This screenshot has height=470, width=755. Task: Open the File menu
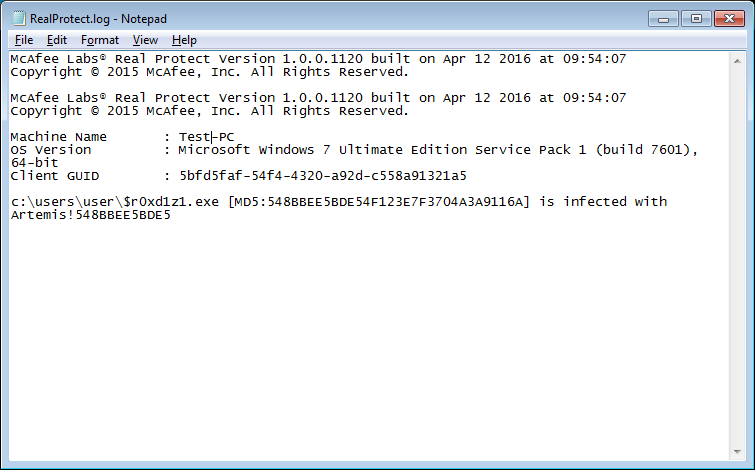click(24, 40)
